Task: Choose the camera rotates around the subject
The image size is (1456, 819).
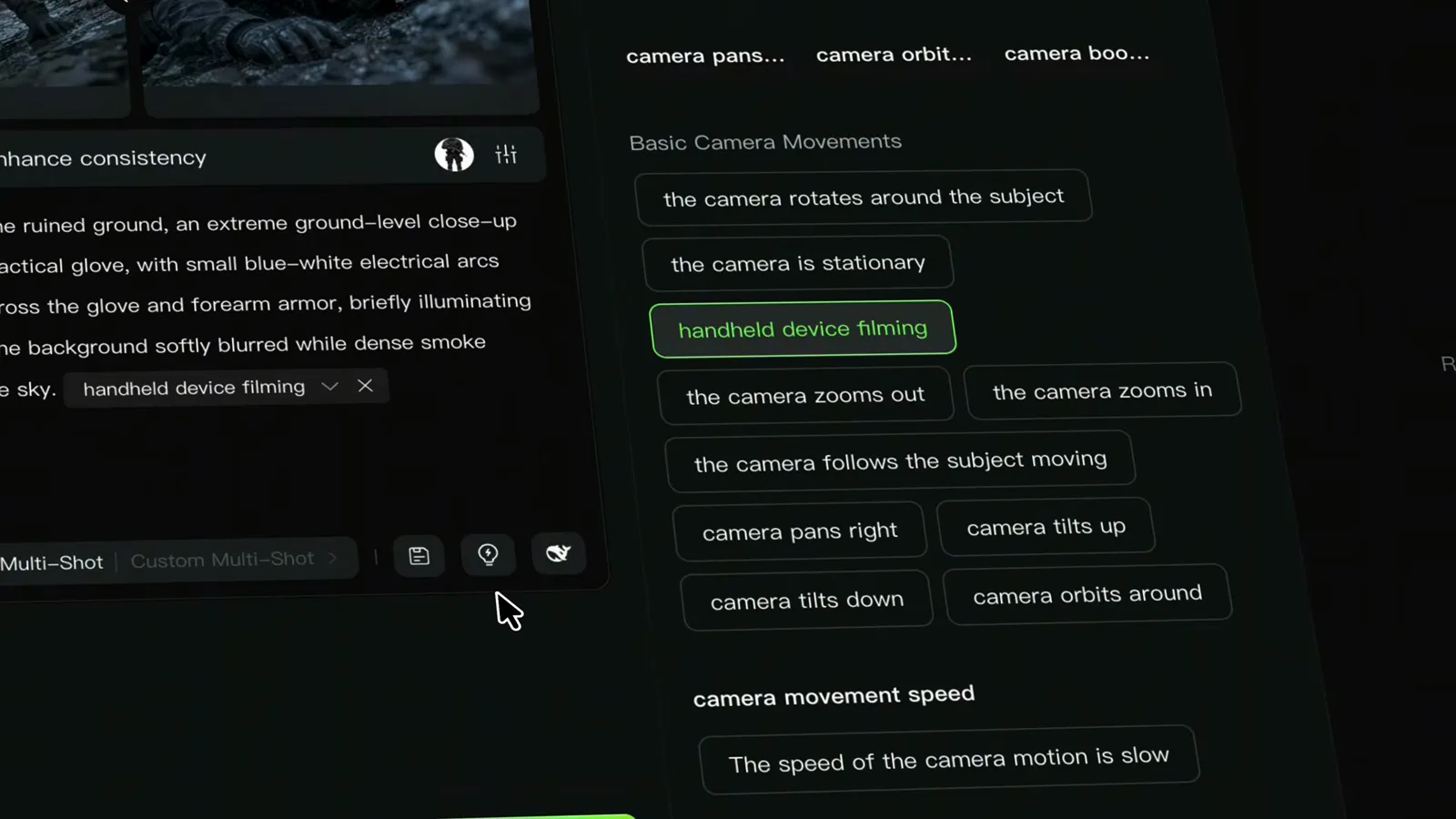Action: point(863,197)
